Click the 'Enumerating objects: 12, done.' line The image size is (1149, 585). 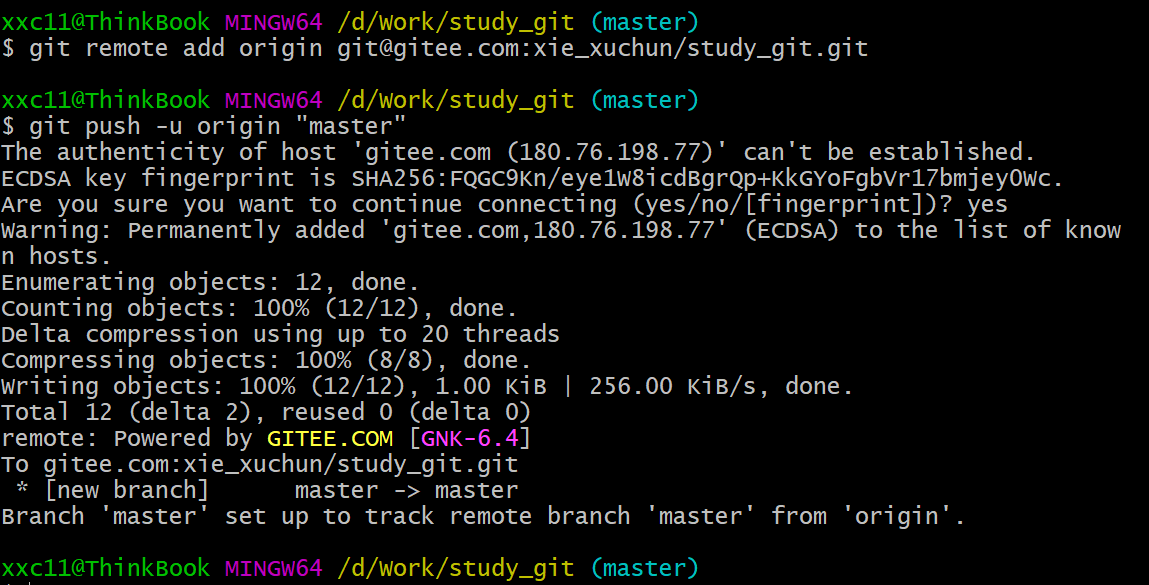210,282
